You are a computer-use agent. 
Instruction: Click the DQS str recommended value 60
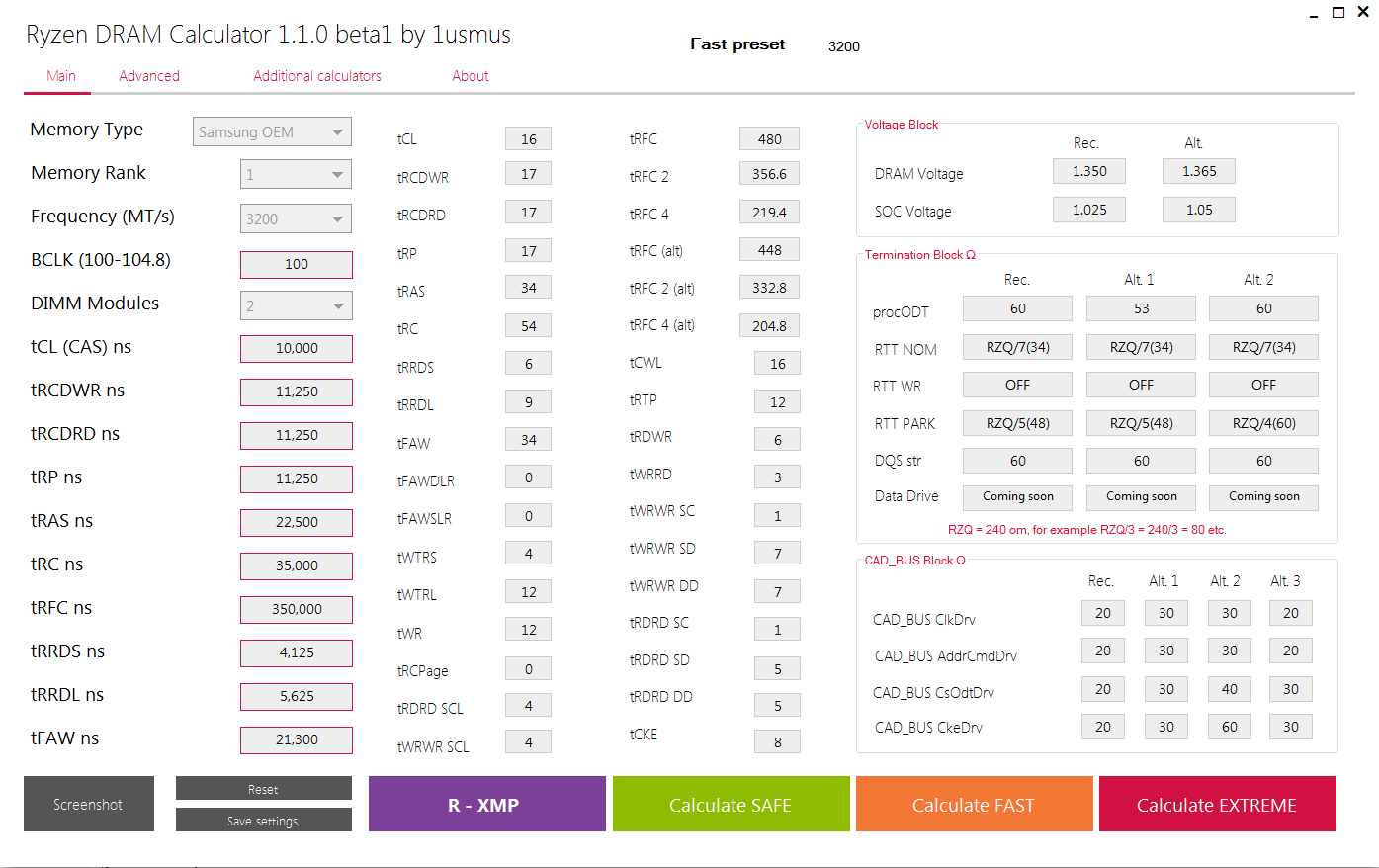(x=1018, y=461)
